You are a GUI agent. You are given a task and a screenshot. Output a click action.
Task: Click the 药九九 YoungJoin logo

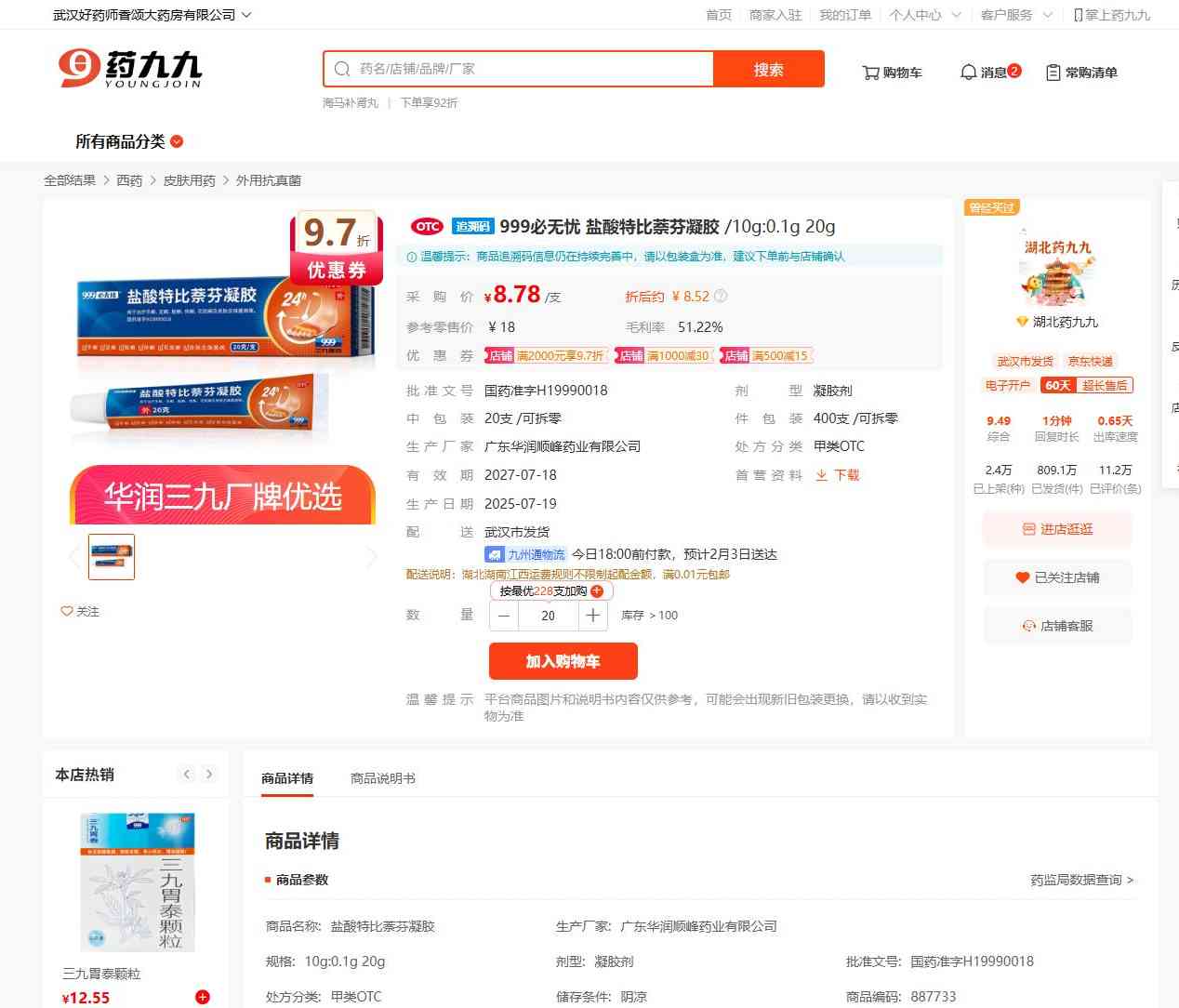tap(130, 69)
